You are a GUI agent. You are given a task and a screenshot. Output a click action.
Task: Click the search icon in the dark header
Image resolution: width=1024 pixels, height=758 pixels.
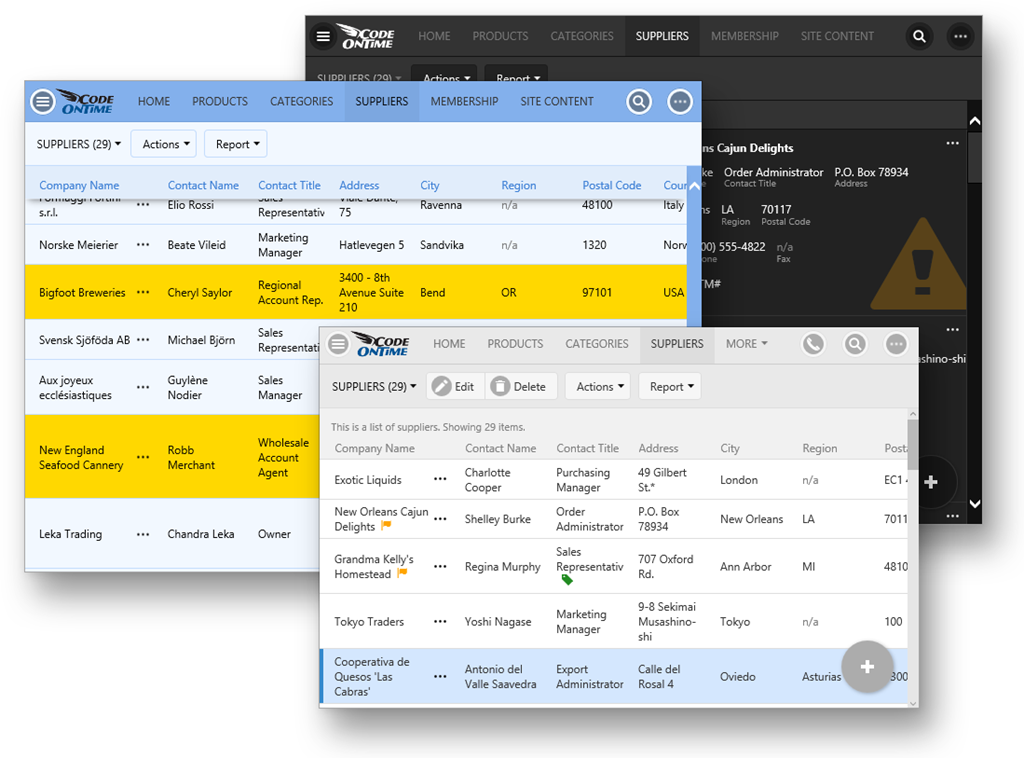(919, 37)
